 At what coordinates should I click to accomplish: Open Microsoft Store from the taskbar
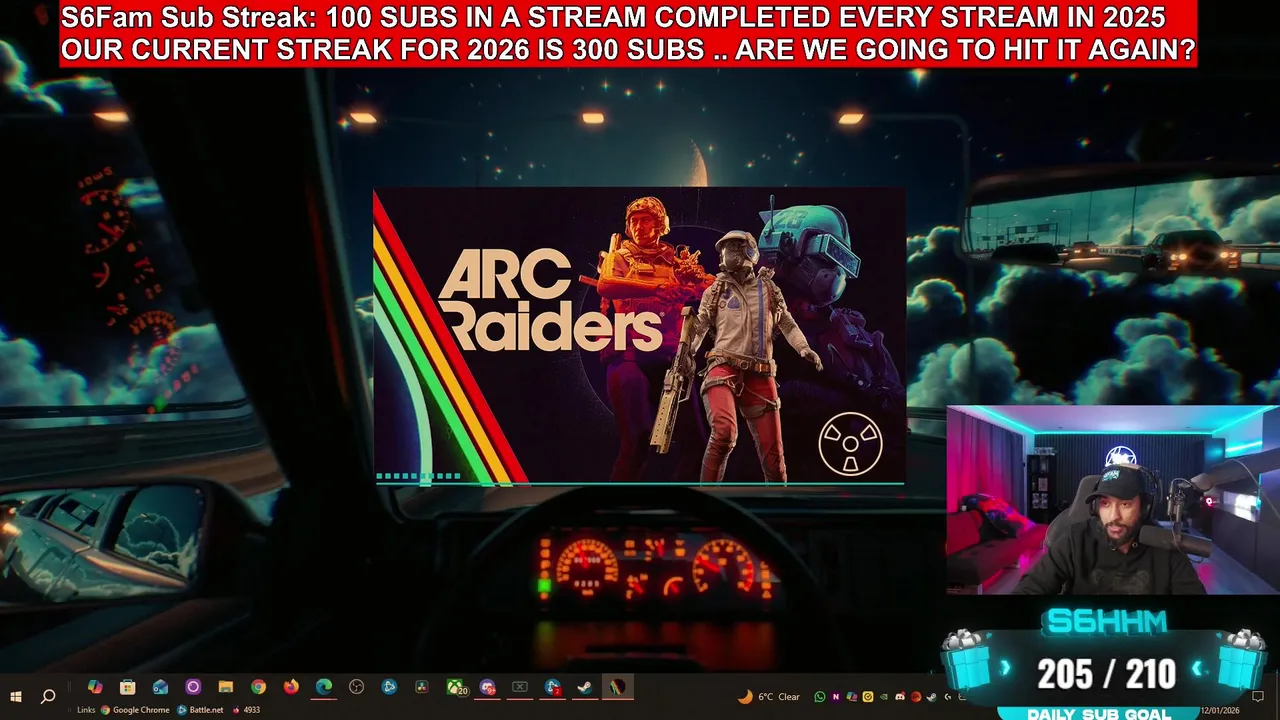pyautogui.click(x=128, y=687)
